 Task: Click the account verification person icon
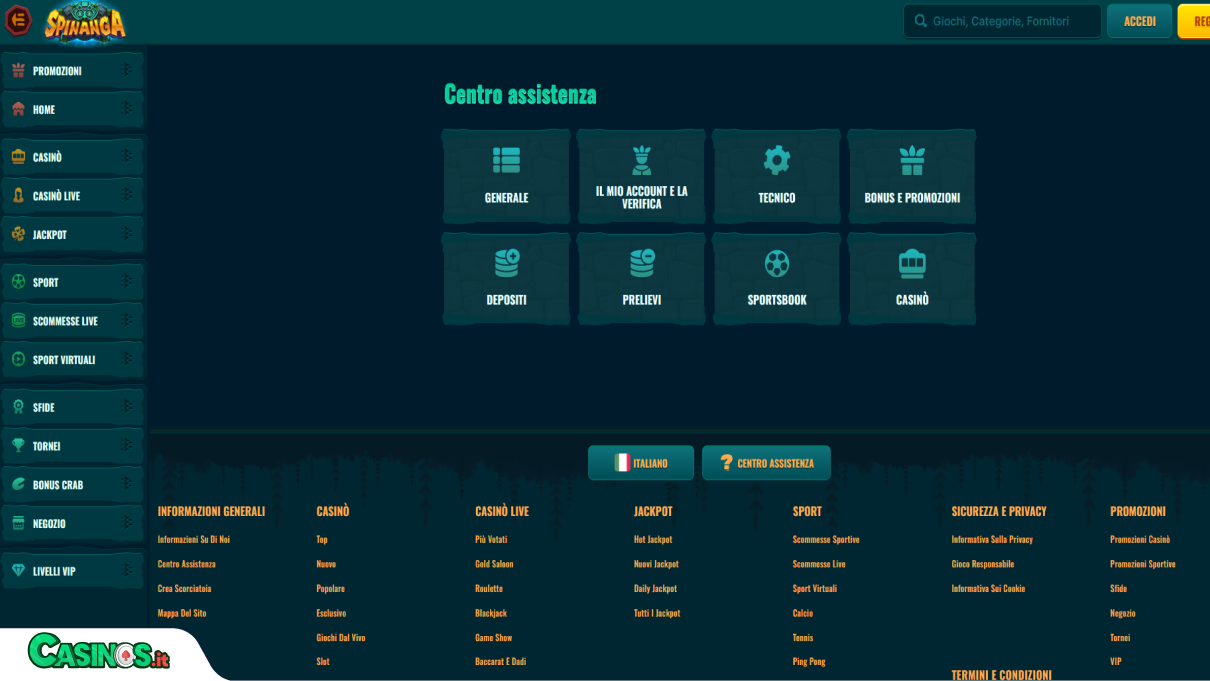click(x=642, y=160)
